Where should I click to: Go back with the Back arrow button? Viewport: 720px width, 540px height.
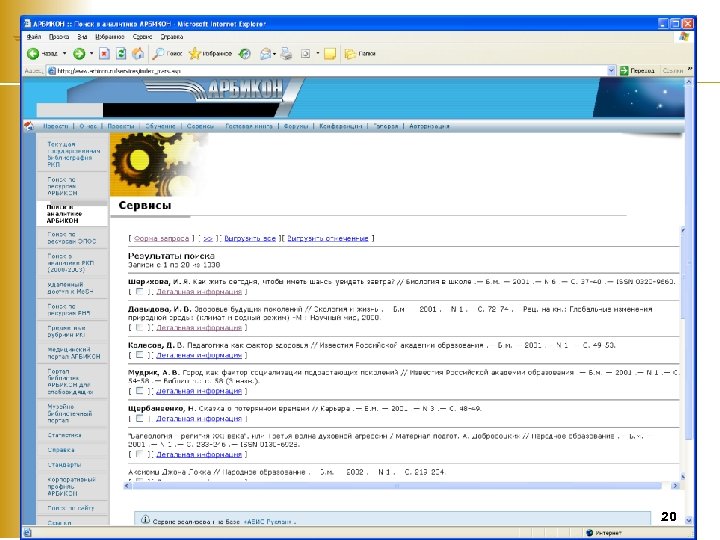click(33, 54)
